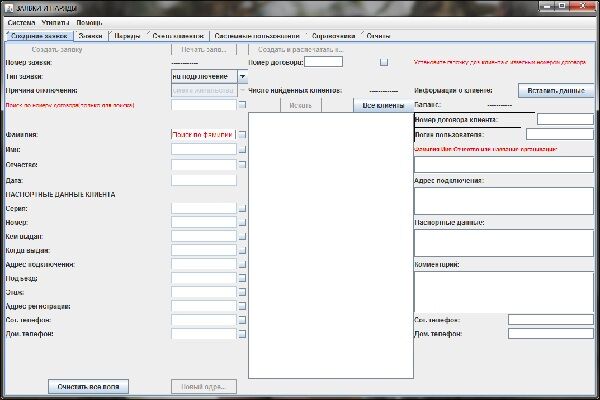Open the Тип заявки dropdown arrow
The height and width of the screenshot is (400, 600).
click(x=242, y=77)
